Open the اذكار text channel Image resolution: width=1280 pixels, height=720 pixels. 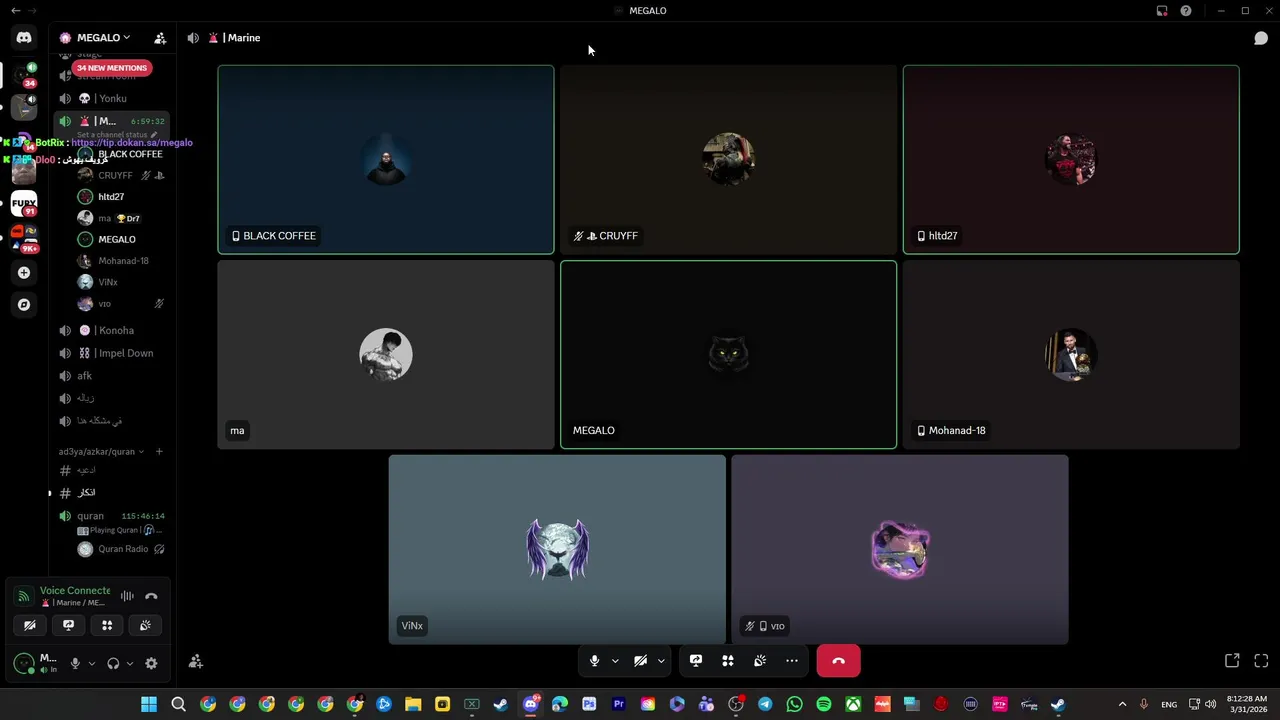point(111,493)
